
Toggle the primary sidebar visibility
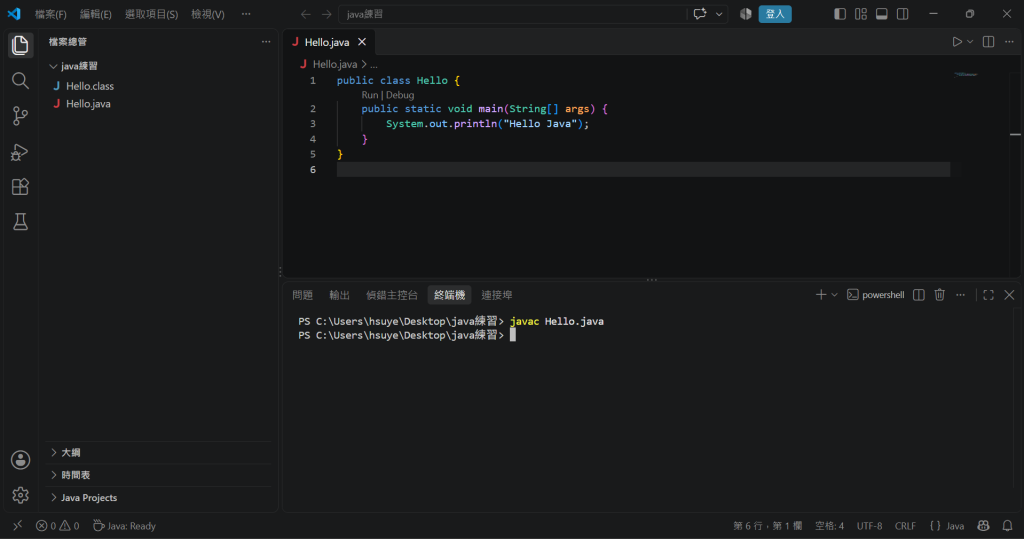click(x=840, y=14)
